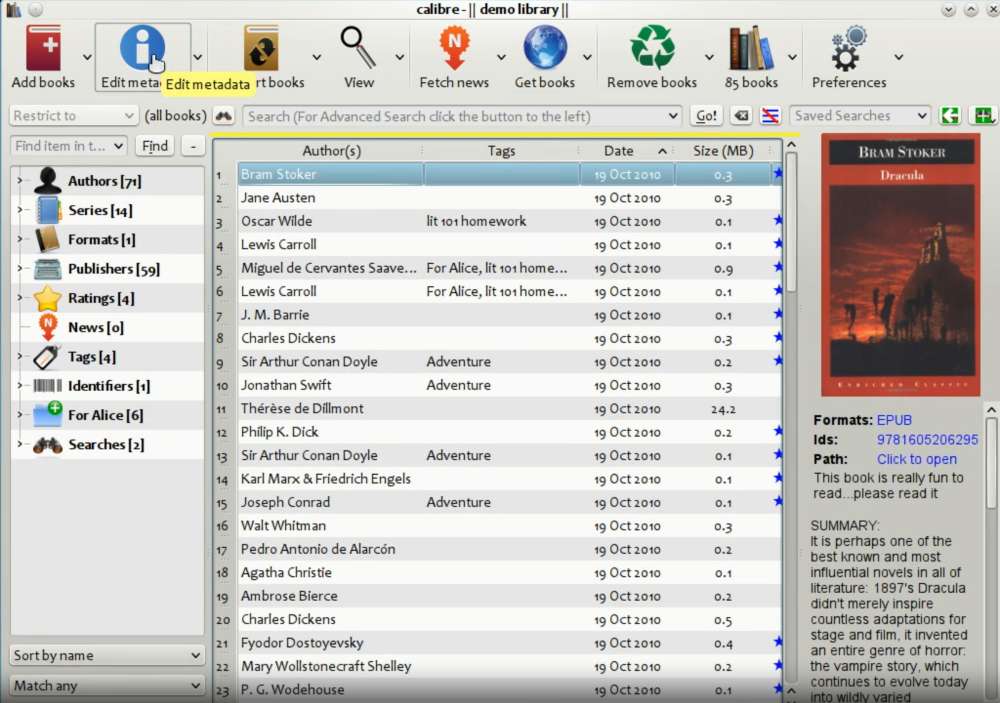This screenshot has height=703, width=1000.
Task: Collapse all with the minus button
Action: (193, 146)
